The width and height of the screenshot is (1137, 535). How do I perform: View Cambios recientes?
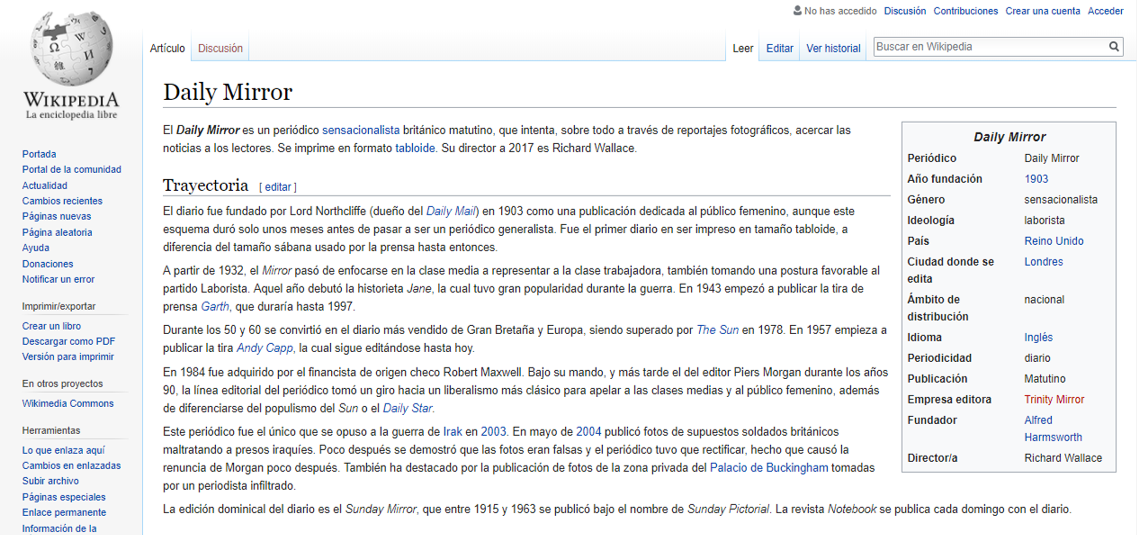pyautogui.click(x=62, y=201)
